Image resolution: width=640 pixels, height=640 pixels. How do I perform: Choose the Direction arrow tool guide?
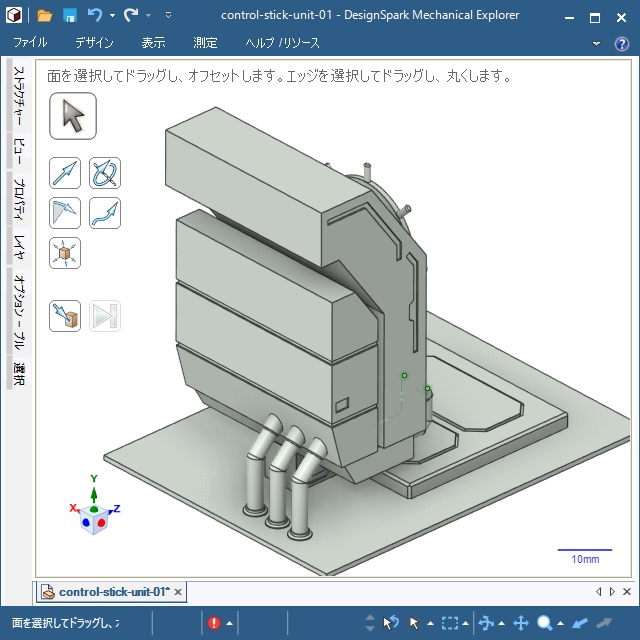[x=65, y=173]
